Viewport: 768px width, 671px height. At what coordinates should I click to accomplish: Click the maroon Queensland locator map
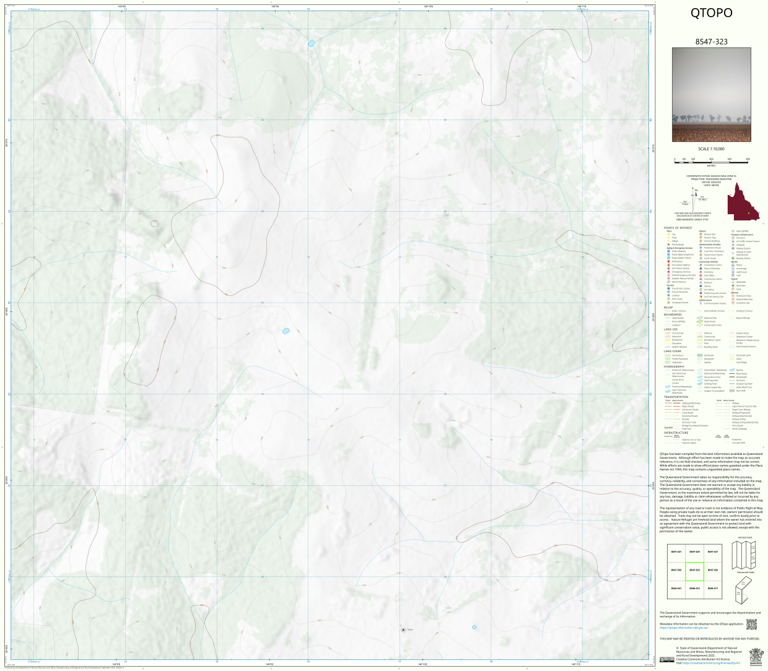(x=743, y=202)
